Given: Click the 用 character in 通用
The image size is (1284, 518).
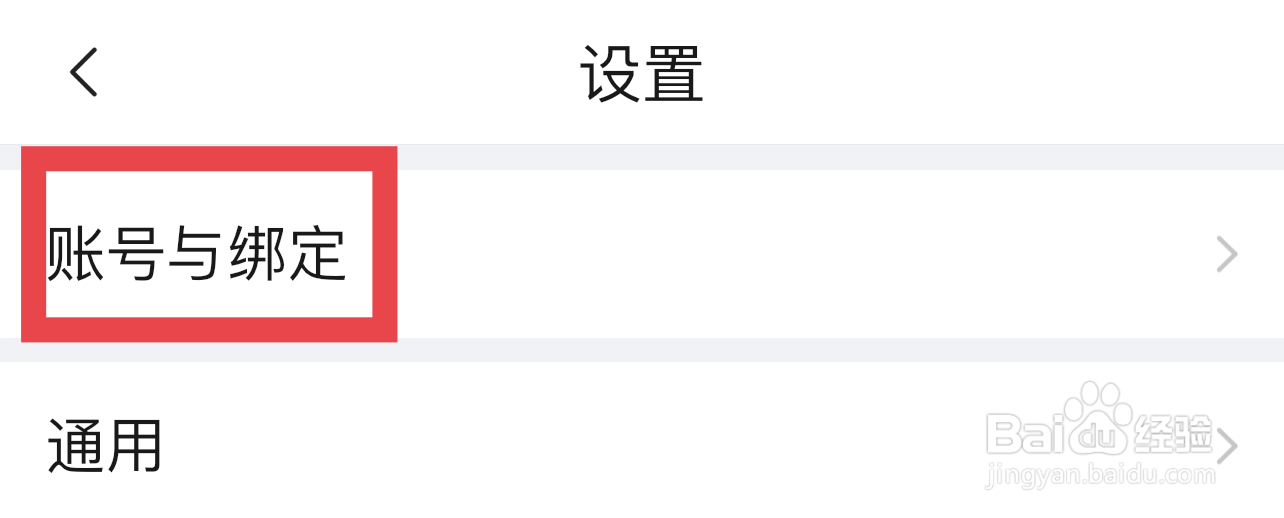Looking at the screenshot, I should pos(135,446).
